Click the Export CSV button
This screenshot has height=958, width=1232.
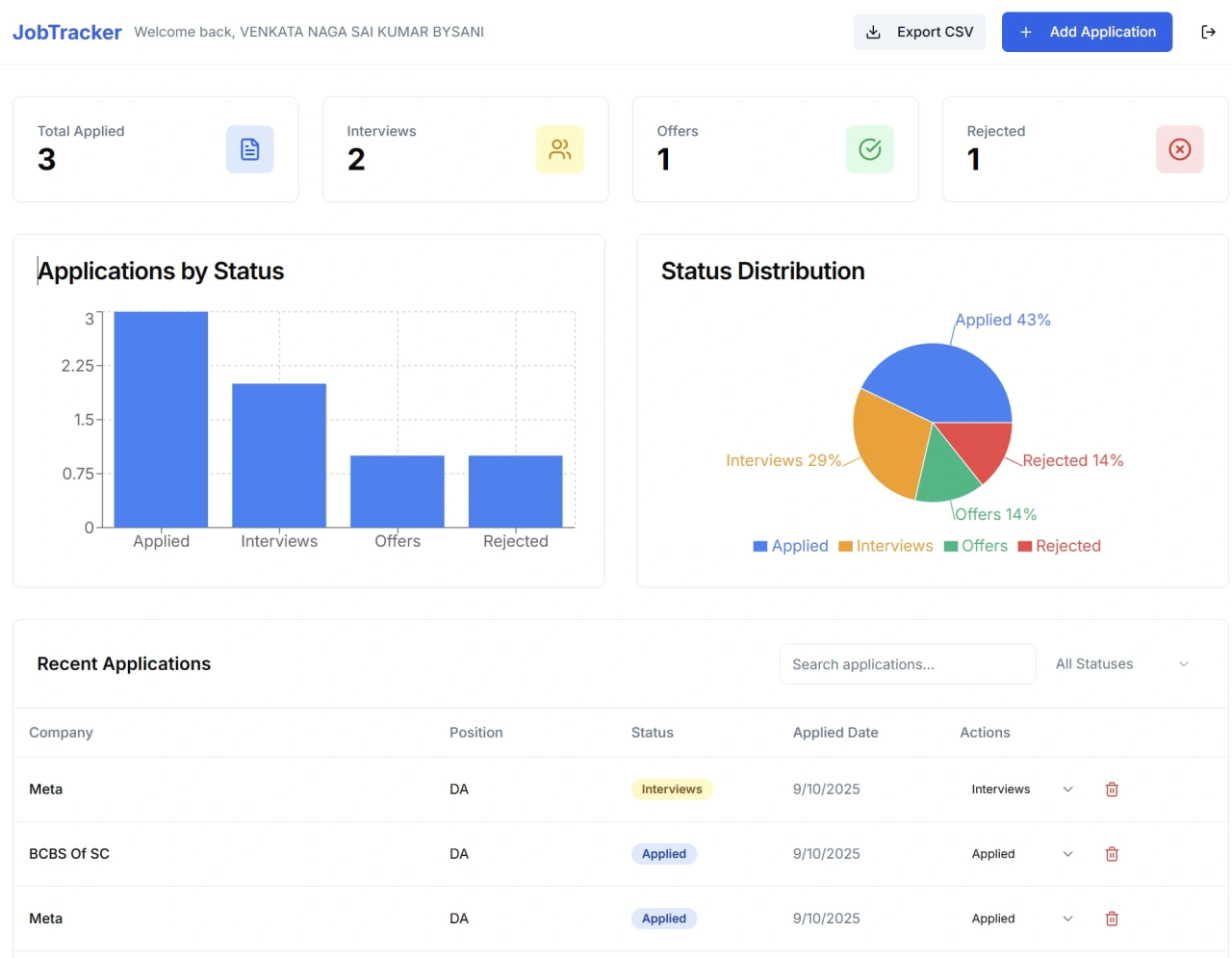919,32
